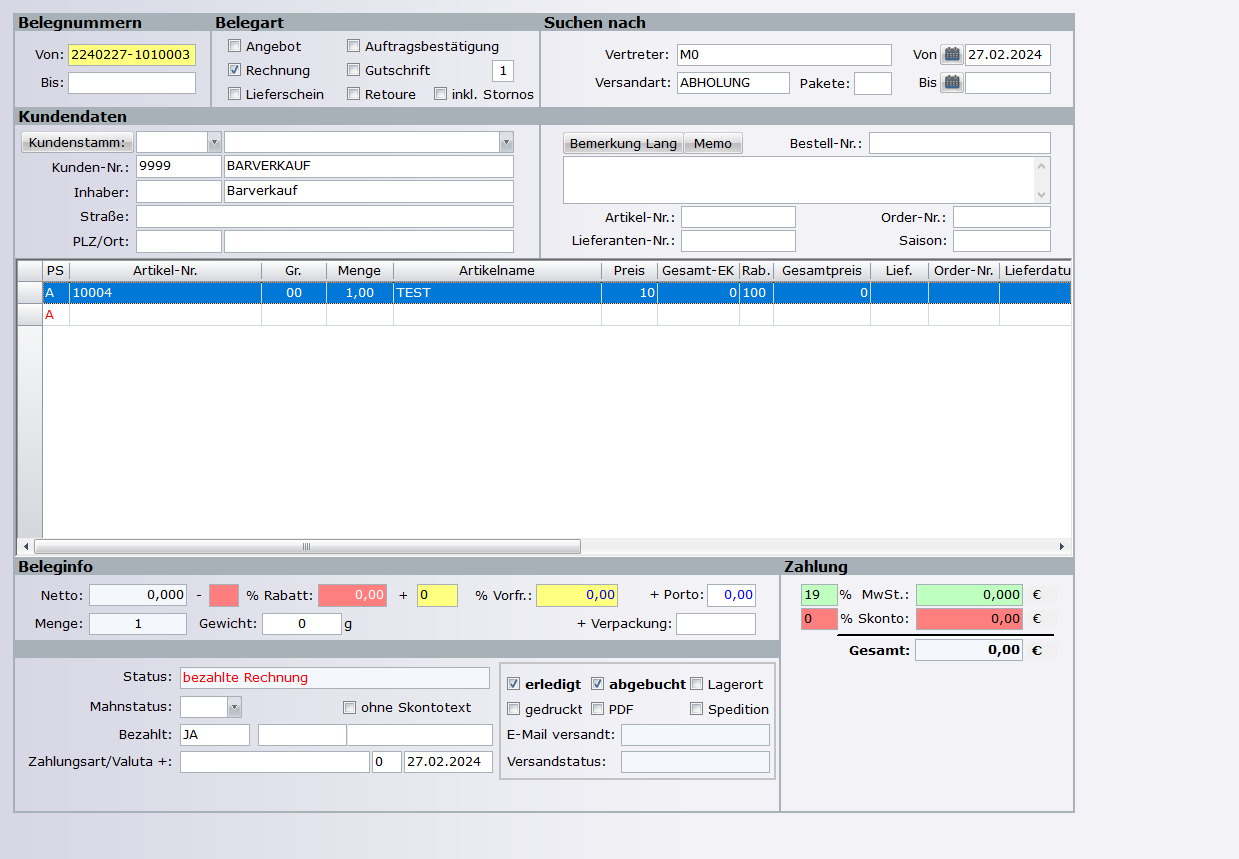1239x859 pixels.
Task: Click the Porto field
Action: coord(732,595)
